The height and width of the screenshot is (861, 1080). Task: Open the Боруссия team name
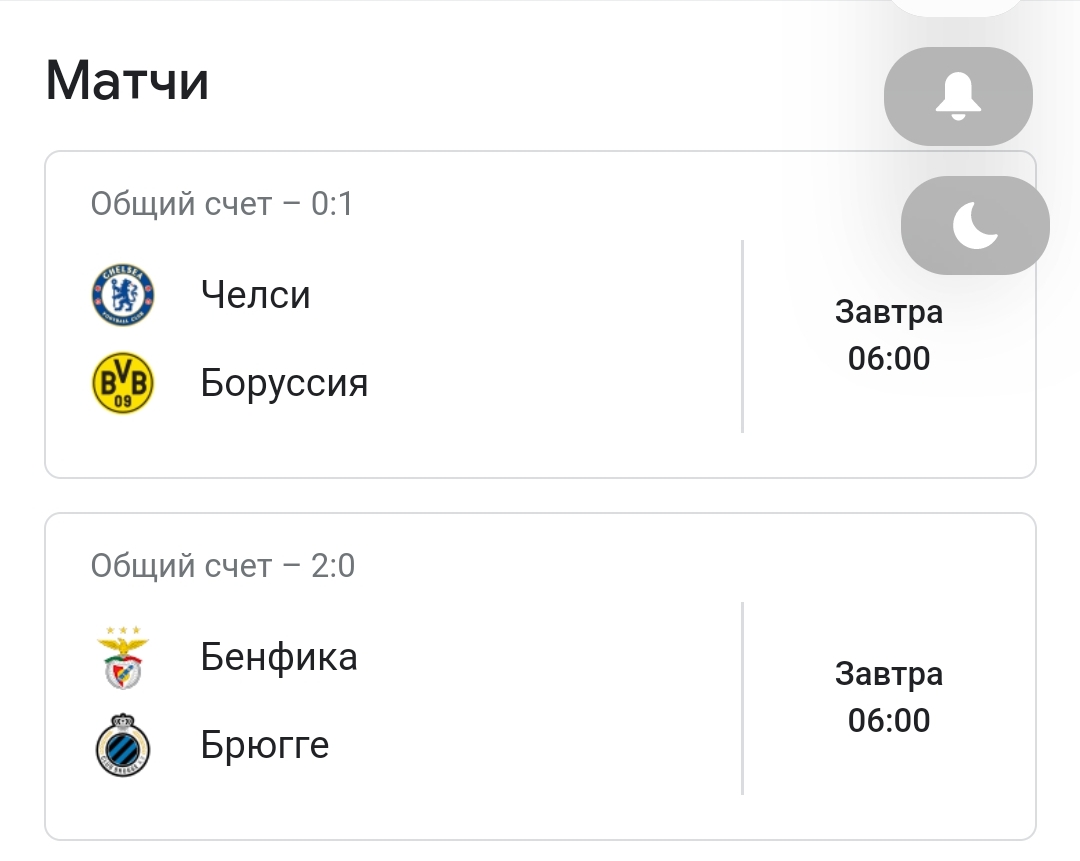pos(285,383)
